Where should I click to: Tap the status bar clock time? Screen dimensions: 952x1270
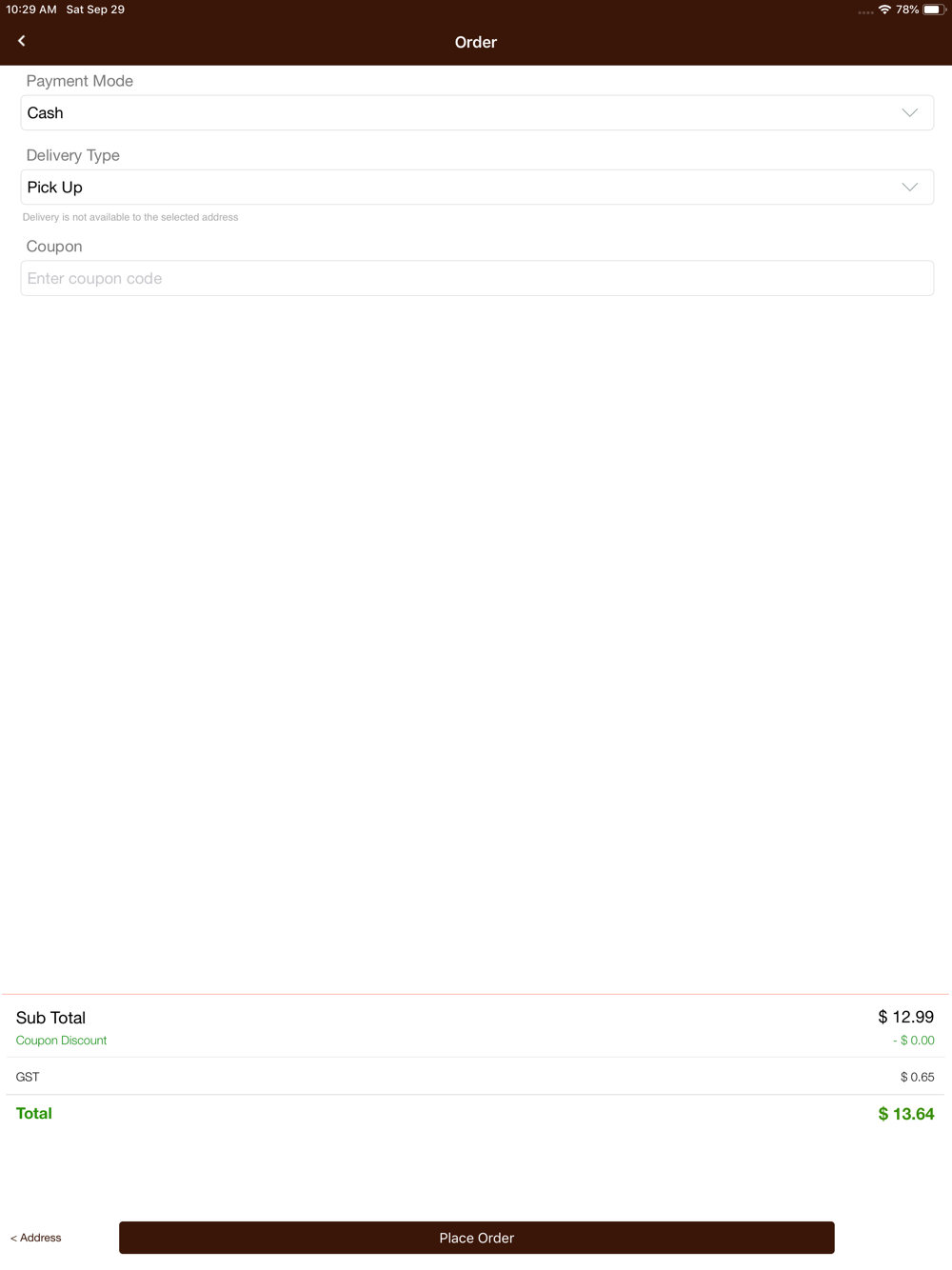click(x=31, y=10)
